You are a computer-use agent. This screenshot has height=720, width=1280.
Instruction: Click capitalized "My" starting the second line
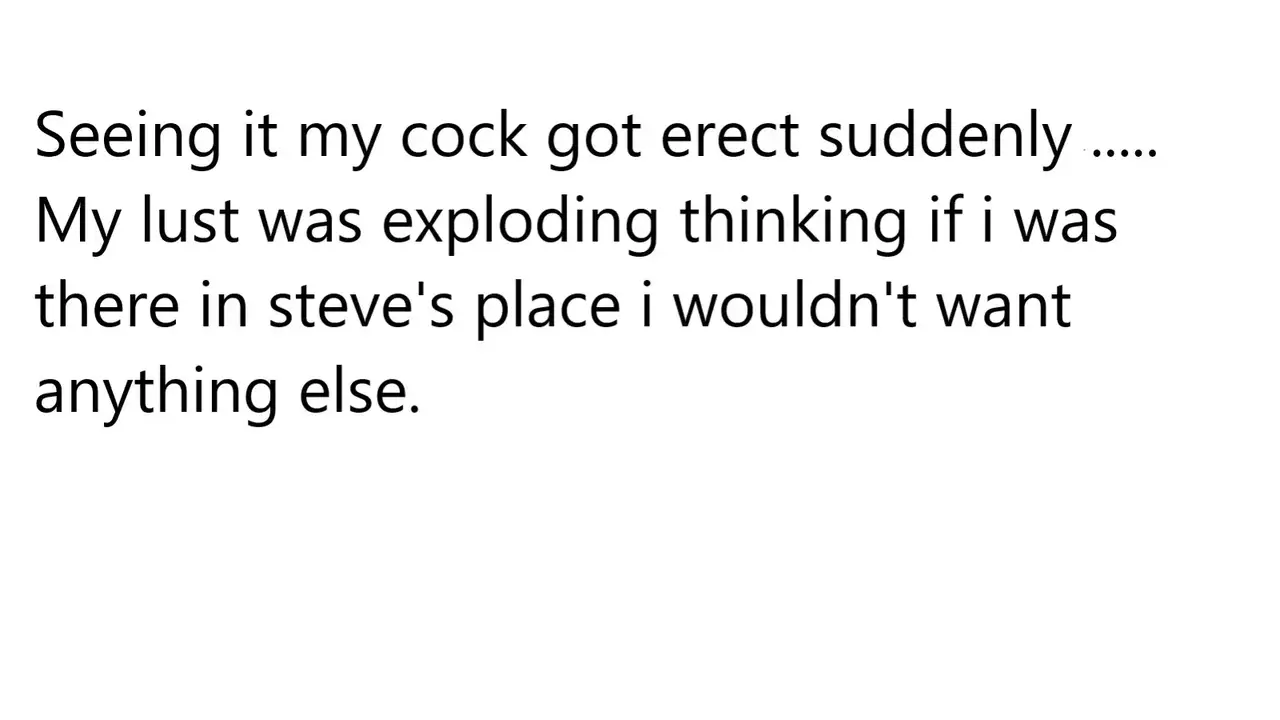[80, 221]
